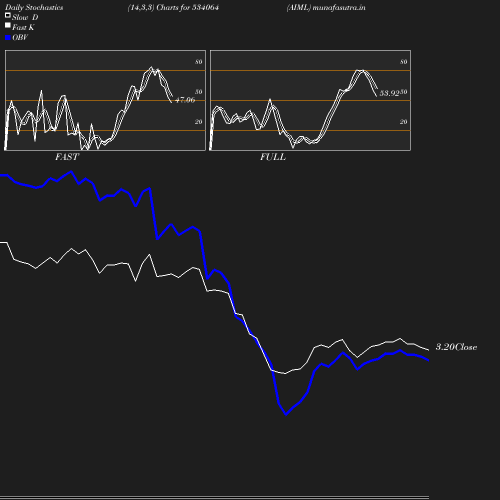This screenshot has height=500, width=500.
Task: Click the FULL chart caption
Action: tap(273, 157)
